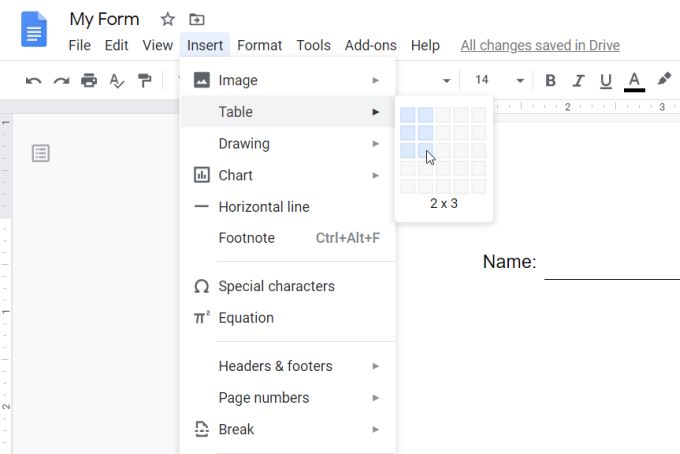This screenshot has width=680, height=454.
Task: Open the font size 14 dropdown
Action: click(497, 80)
